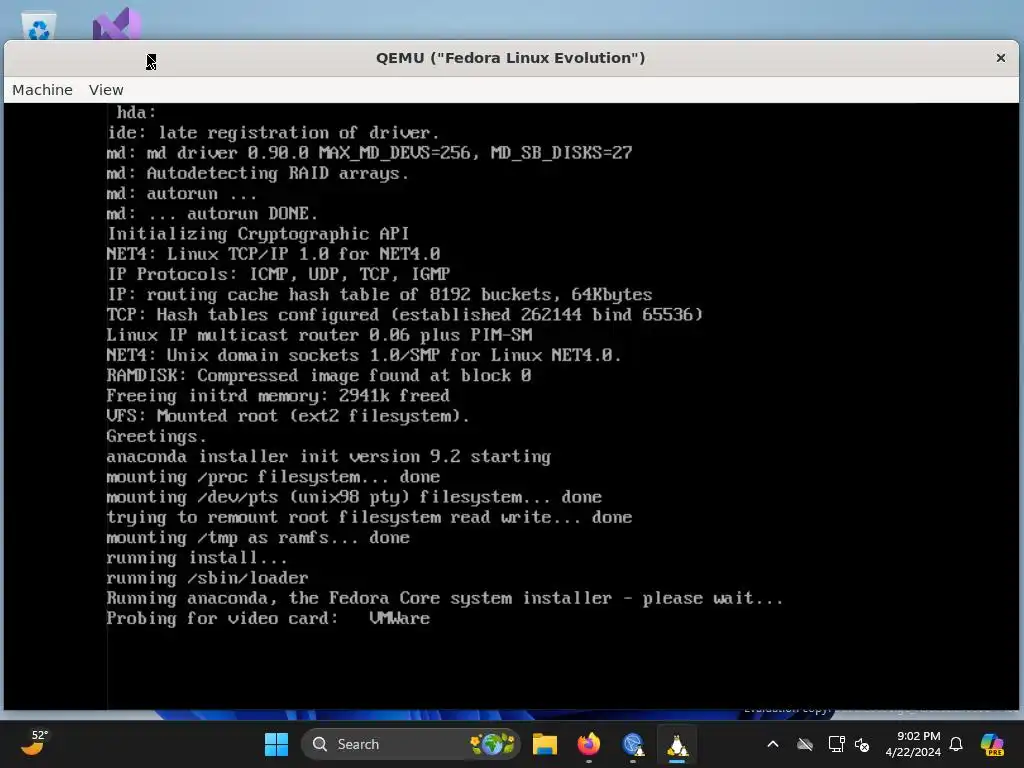Click the Earth Day search highlight icon
The width and height of the screenshot is (1024, 768).
coord(492,744)
